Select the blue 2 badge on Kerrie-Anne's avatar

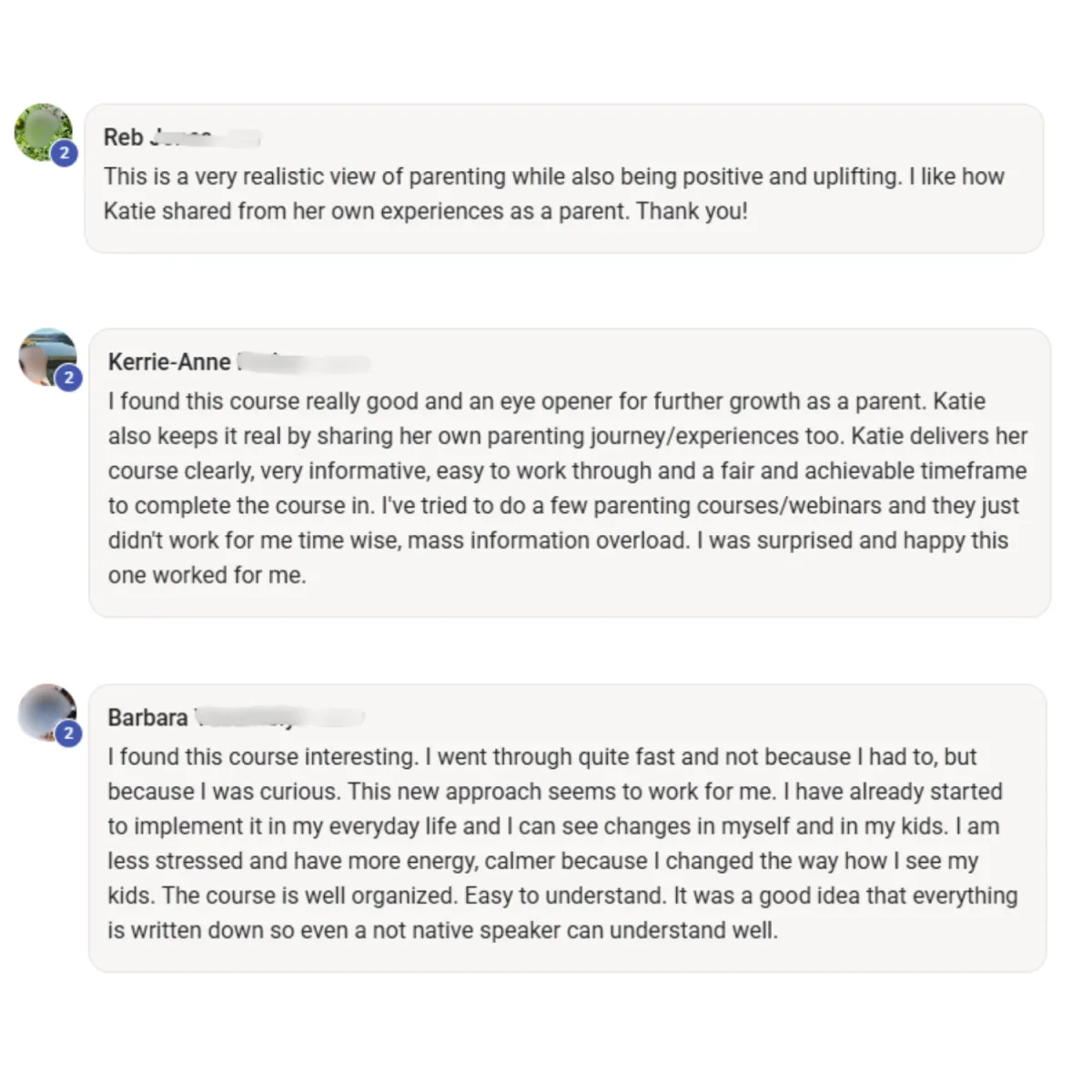point(68,378)
